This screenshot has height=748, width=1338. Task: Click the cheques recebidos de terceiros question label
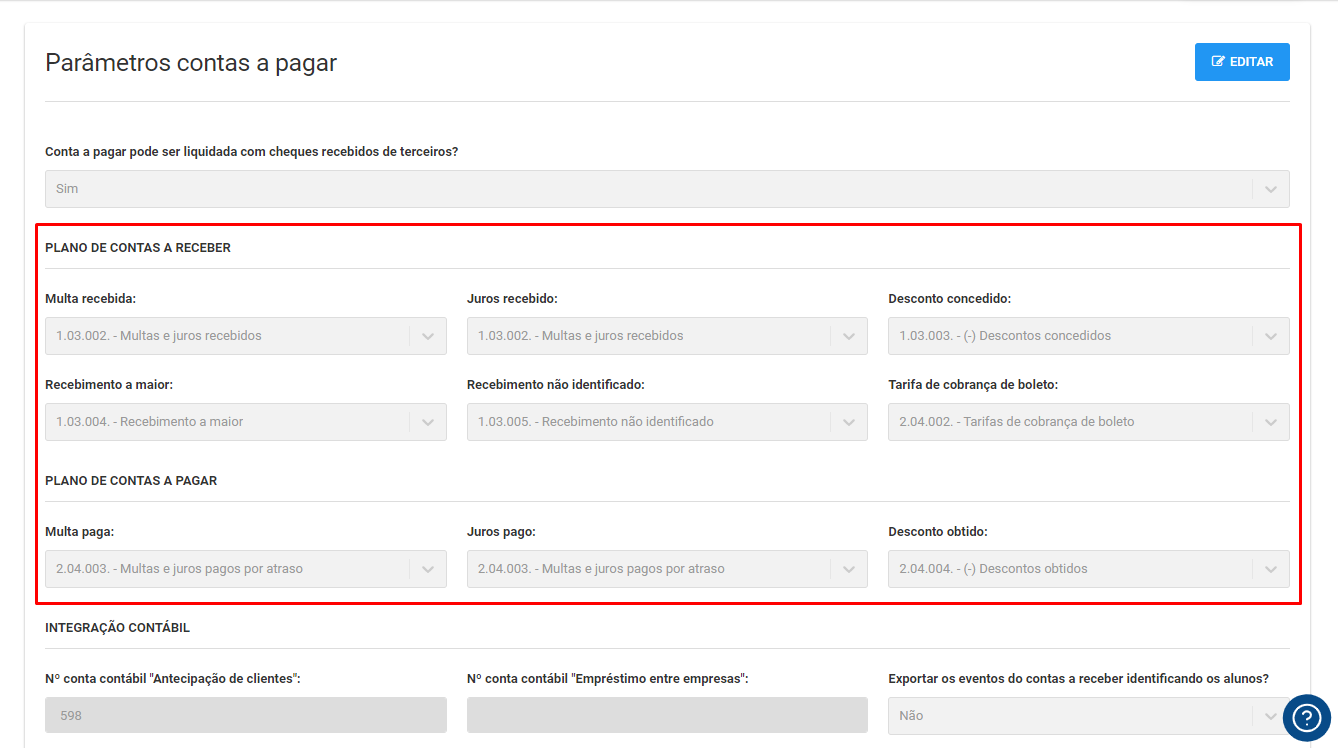pyautogui.click(x=252, y=152)
